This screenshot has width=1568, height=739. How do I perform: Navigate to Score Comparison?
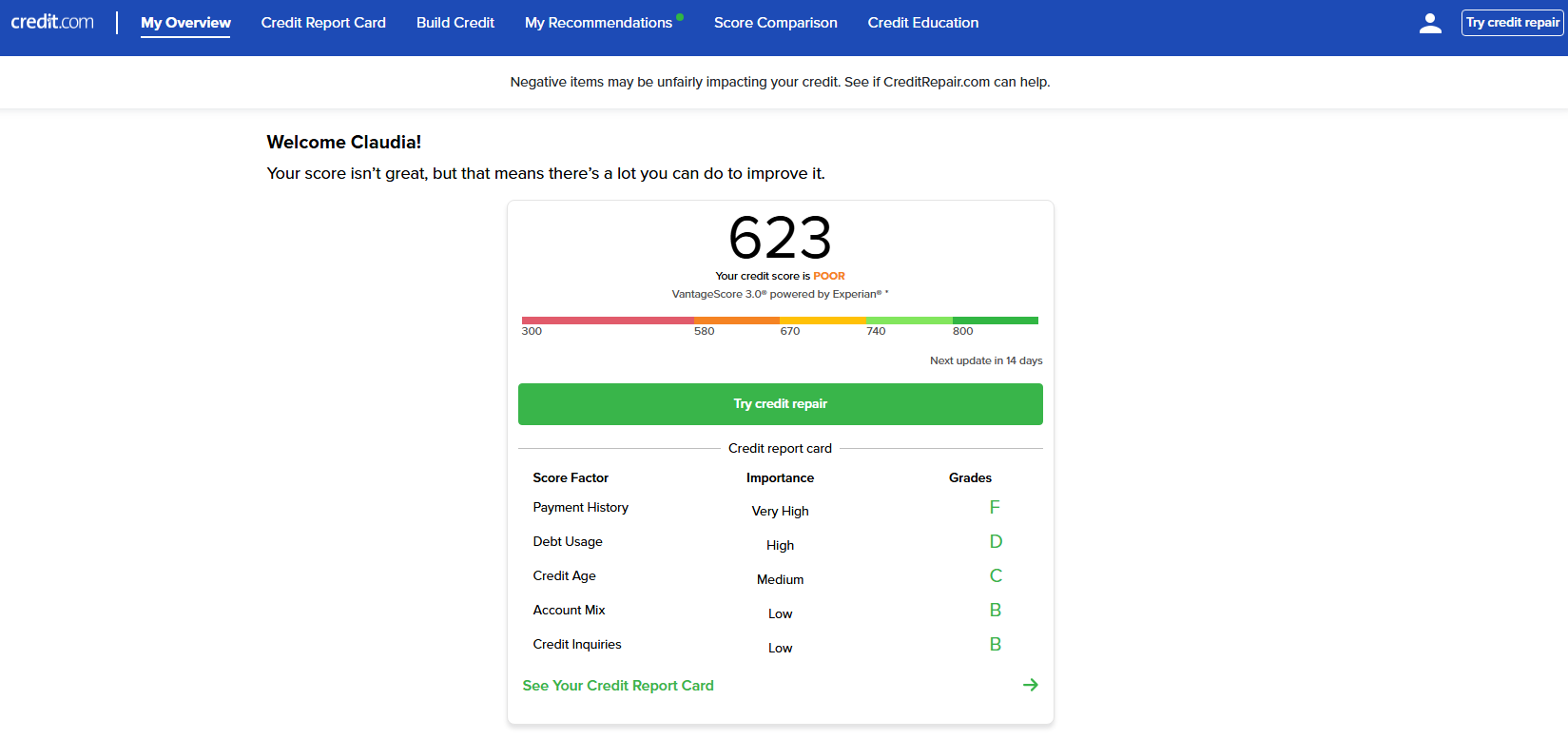pos(775,23)
